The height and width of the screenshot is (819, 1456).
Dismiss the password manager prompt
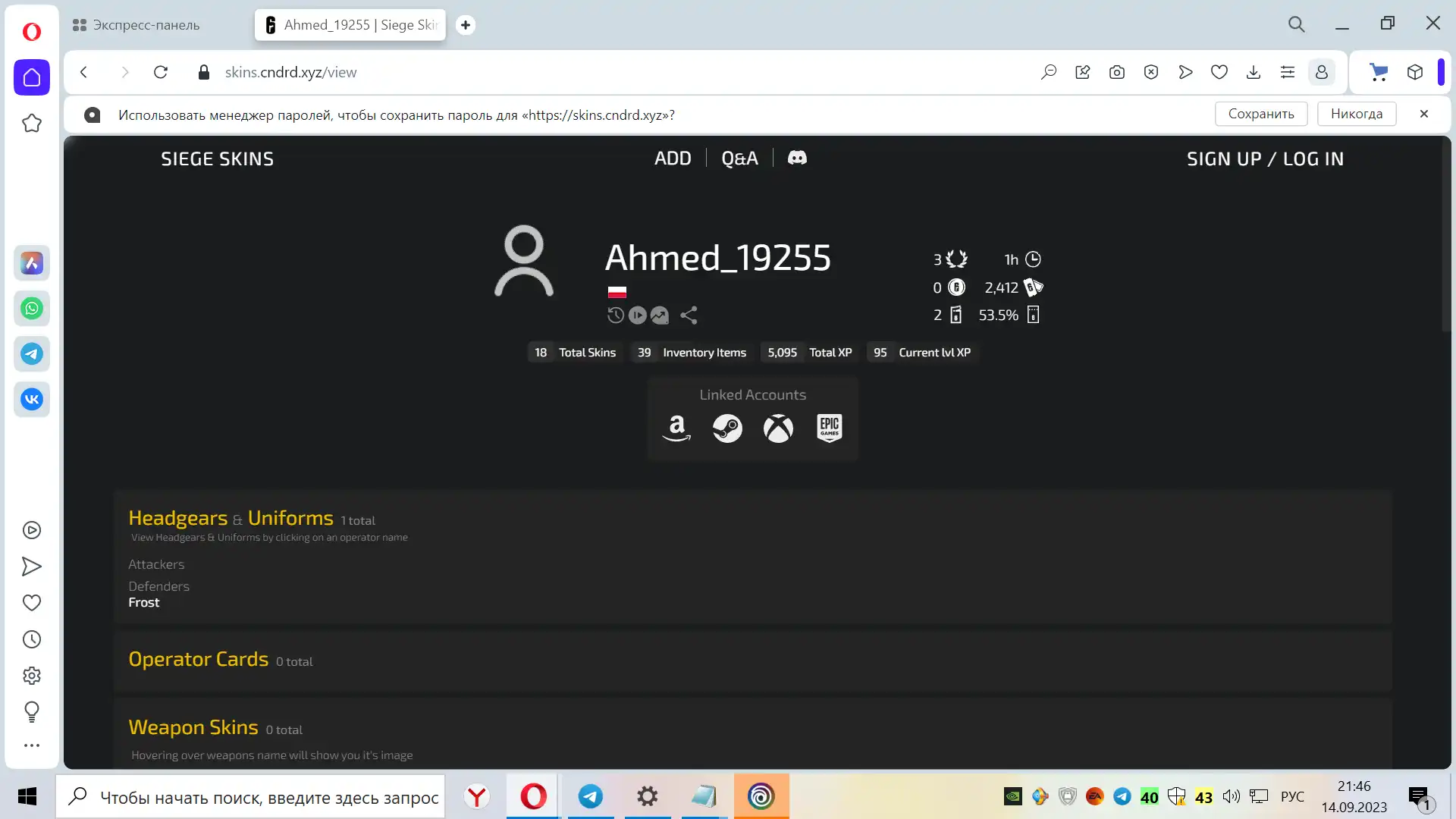[x=1424, y=114]
